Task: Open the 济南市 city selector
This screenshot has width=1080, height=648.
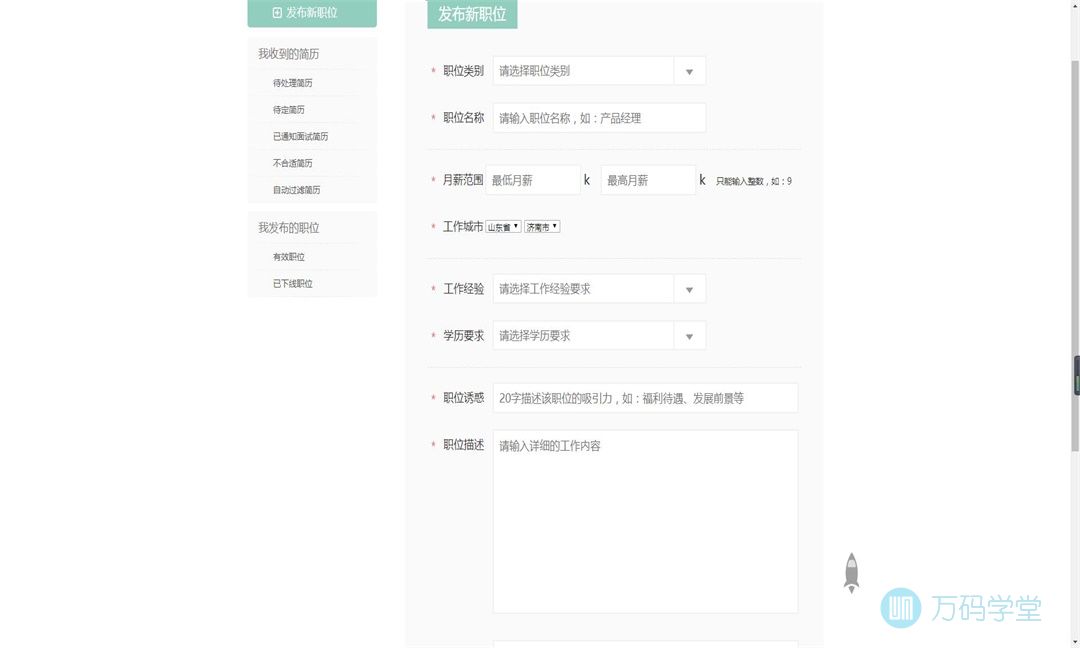Action: [542, 227]
